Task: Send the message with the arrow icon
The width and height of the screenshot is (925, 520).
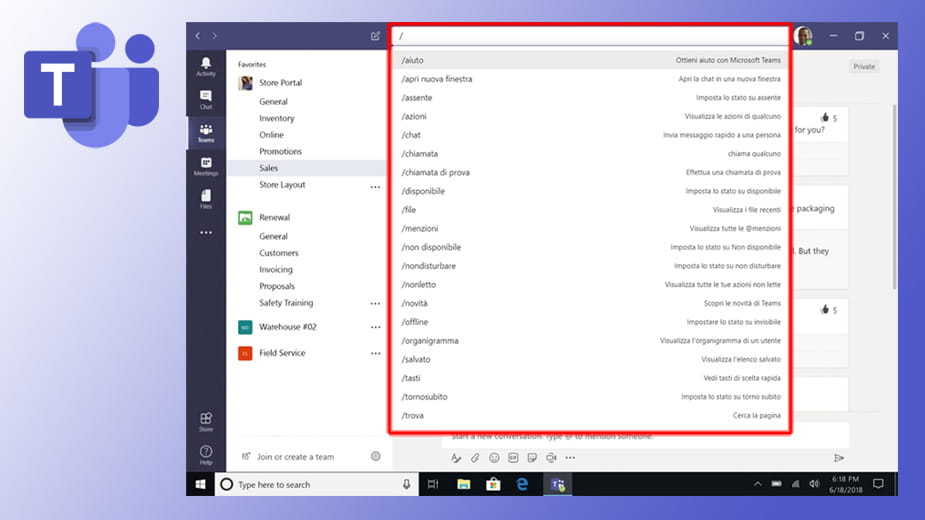Action: 839,457
